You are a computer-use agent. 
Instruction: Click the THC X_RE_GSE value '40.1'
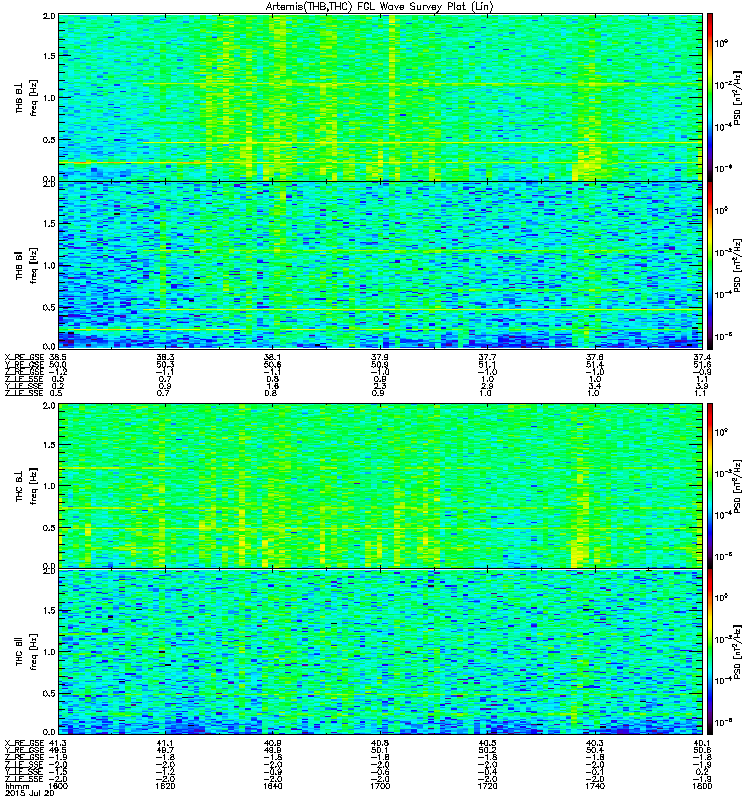pyautogui.click(x=703, y=743)
